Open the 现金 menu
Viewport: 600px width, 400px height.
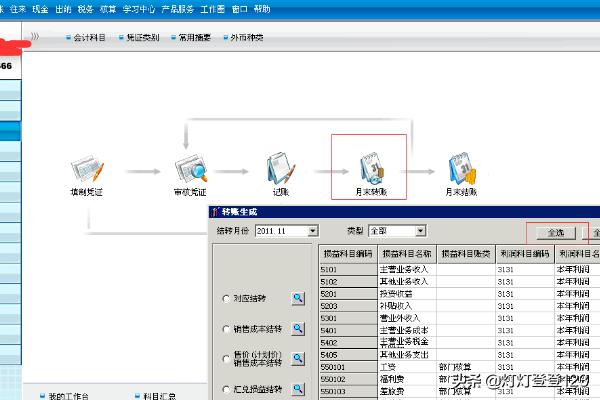[40, 9]
